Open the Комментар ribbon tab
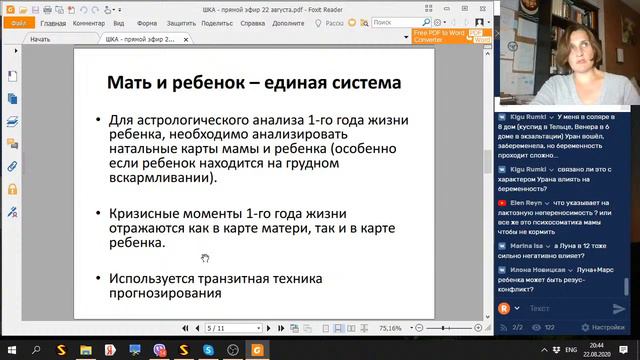640x360 pixels. [89, 23]
